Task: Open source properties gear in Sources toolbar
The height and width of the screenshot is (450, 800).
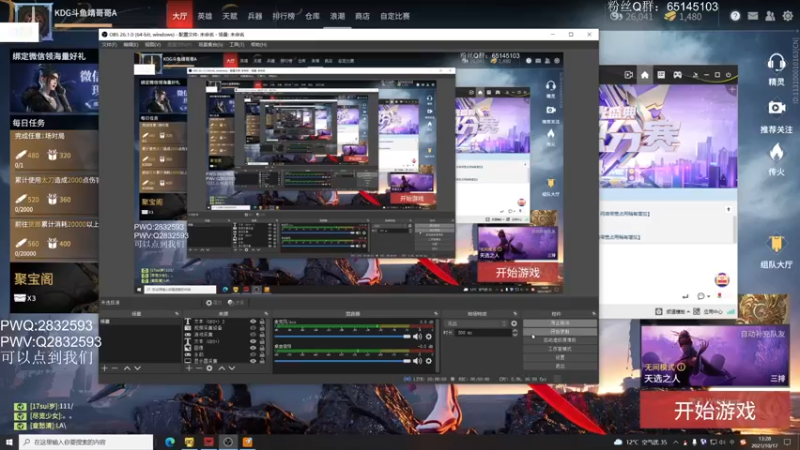Action: [210, 368]
